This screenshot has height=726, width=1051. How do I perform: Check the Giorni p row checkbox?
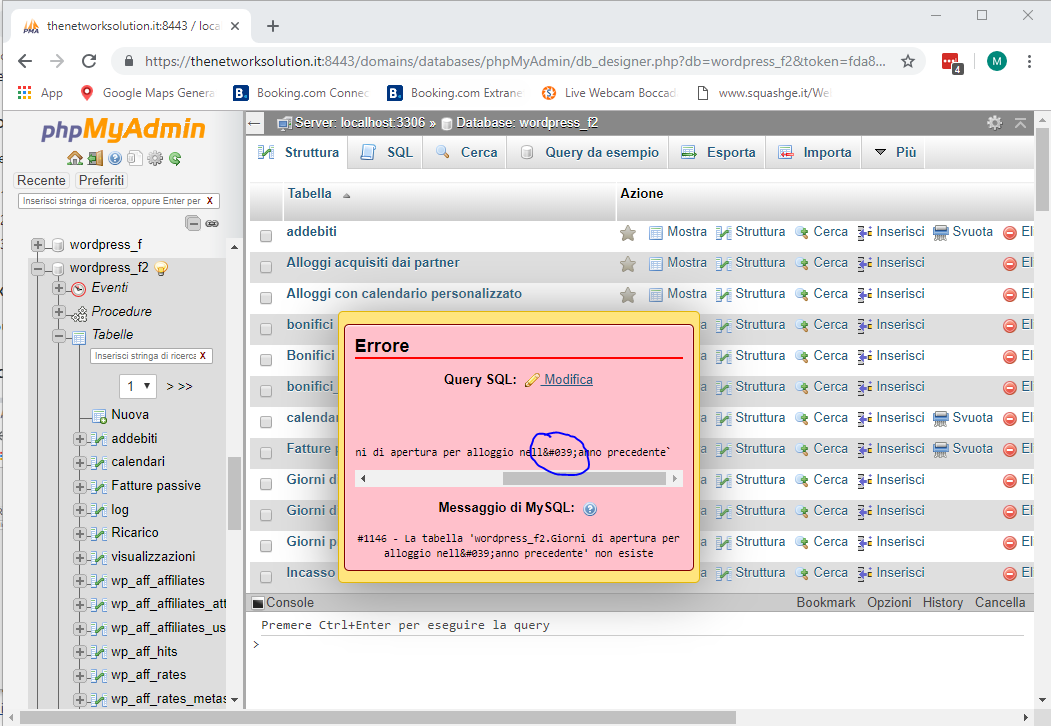point(266,546)
